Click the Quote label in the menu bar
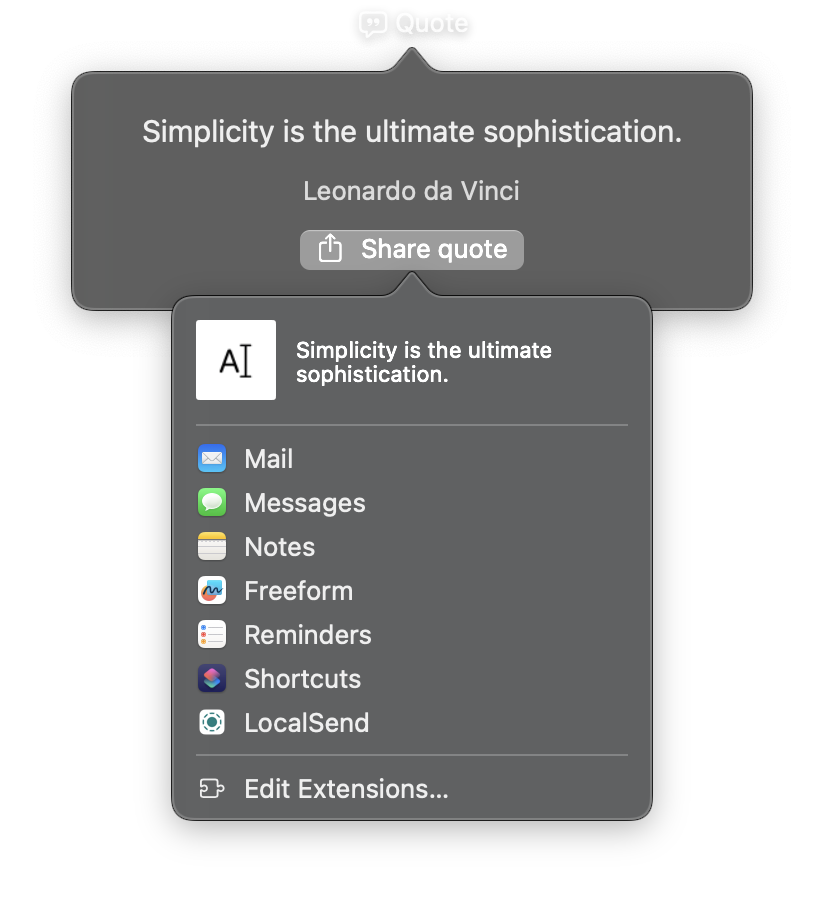The image size is (824, 902). 432,24
